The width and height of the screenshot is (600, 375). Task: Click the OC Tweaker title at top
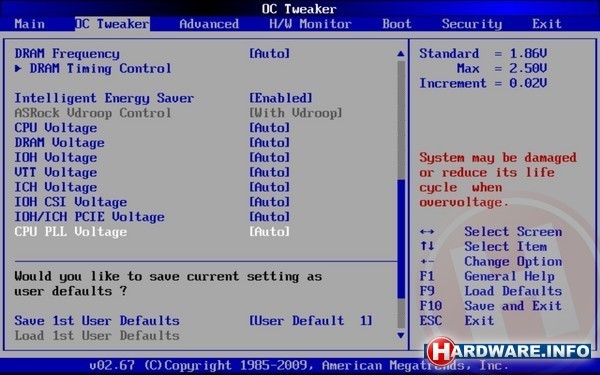coord(299,9)
